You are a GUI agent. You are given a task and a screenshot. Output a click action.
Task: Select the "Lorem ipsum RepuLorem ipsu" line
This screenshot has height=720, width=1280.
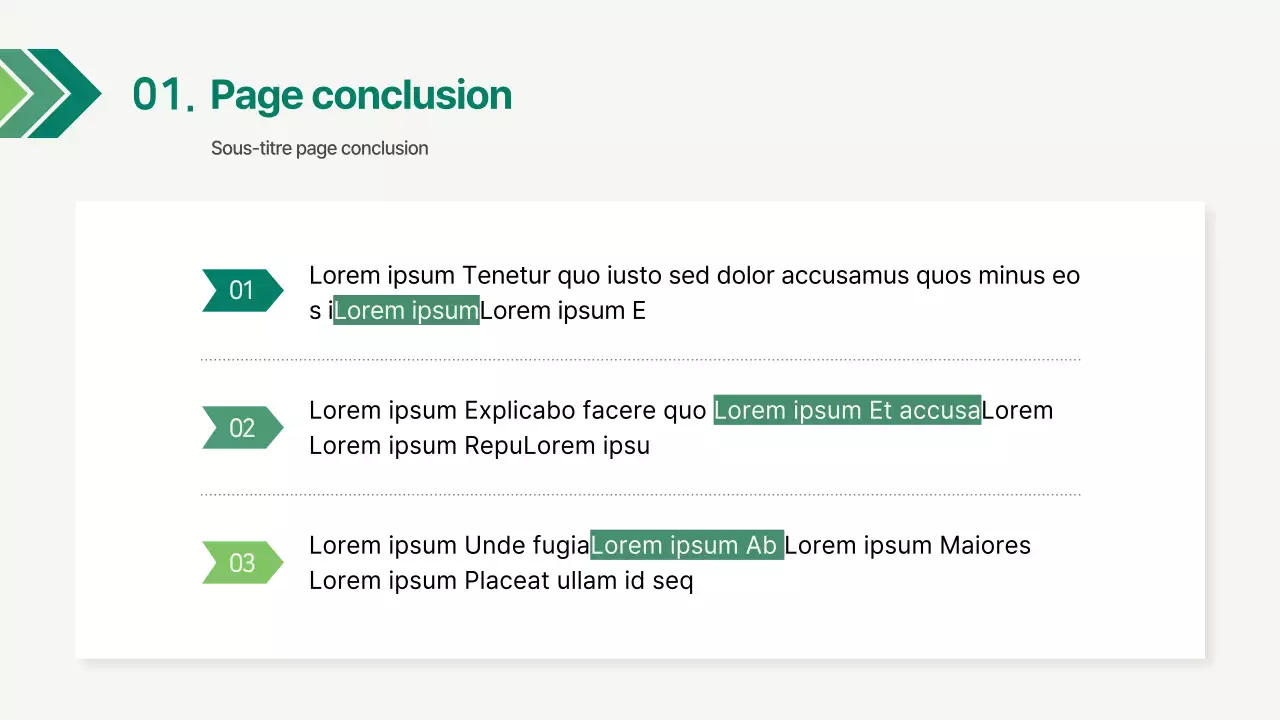click(x=479, y=446)
